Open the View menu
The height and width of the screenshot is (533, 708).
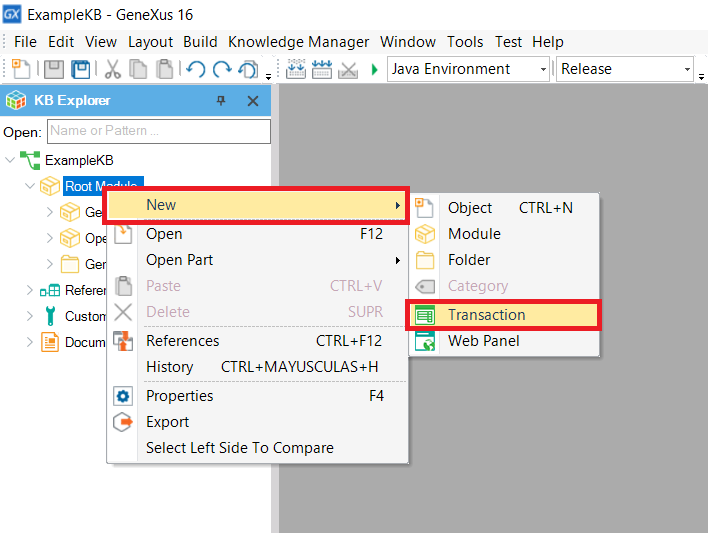coord(101,42)
